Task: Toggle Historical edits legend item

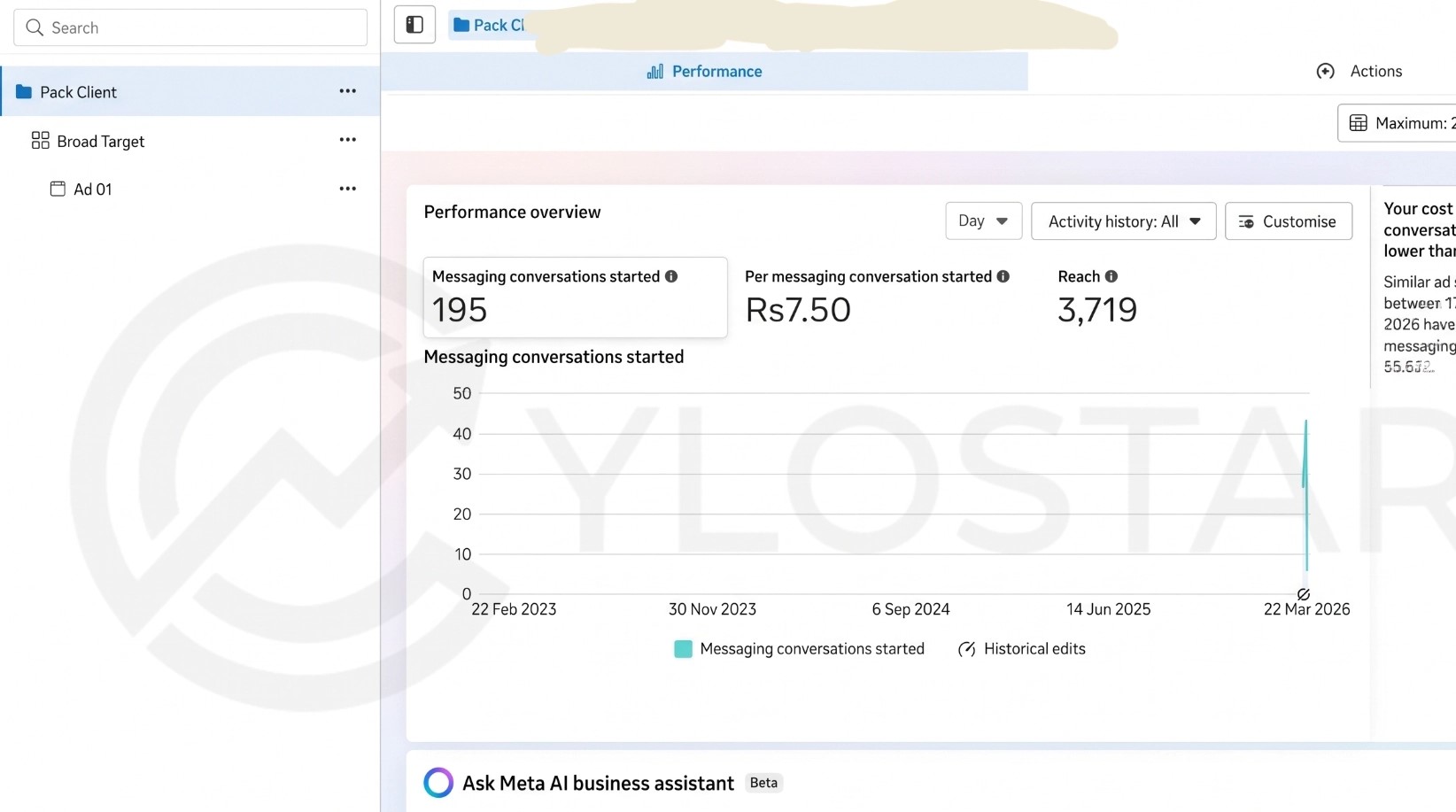Action: pyautogui.click(x=1021, y=649)
